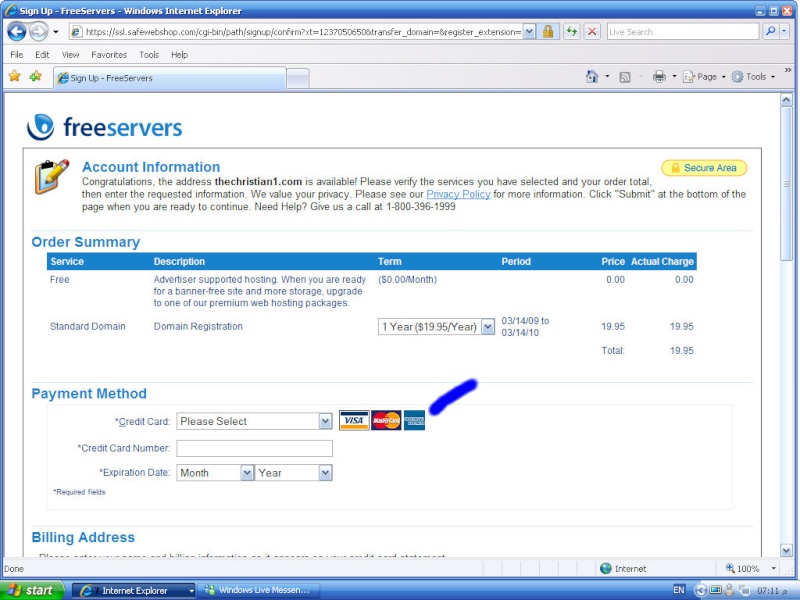Viewport: 800px width, 600px height.
Task: Click the Print toolbar icon
Action: (659, 76)
